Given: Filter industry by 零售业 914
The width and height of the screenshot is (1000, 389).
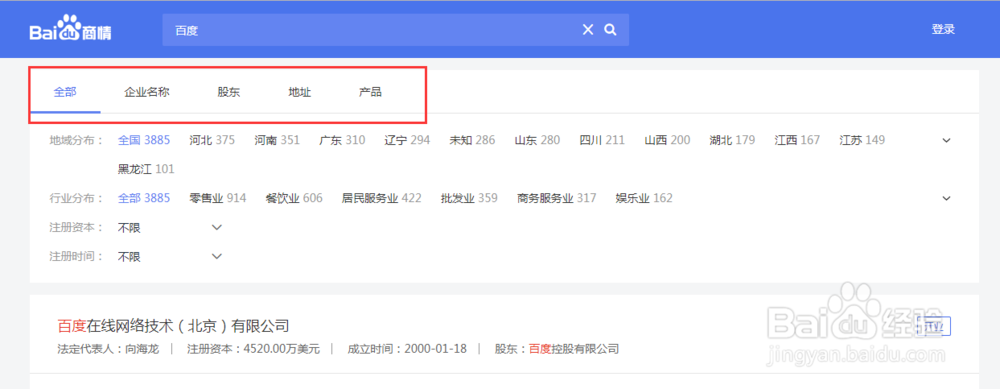Looking at the screenshot, I should [217, 198].
